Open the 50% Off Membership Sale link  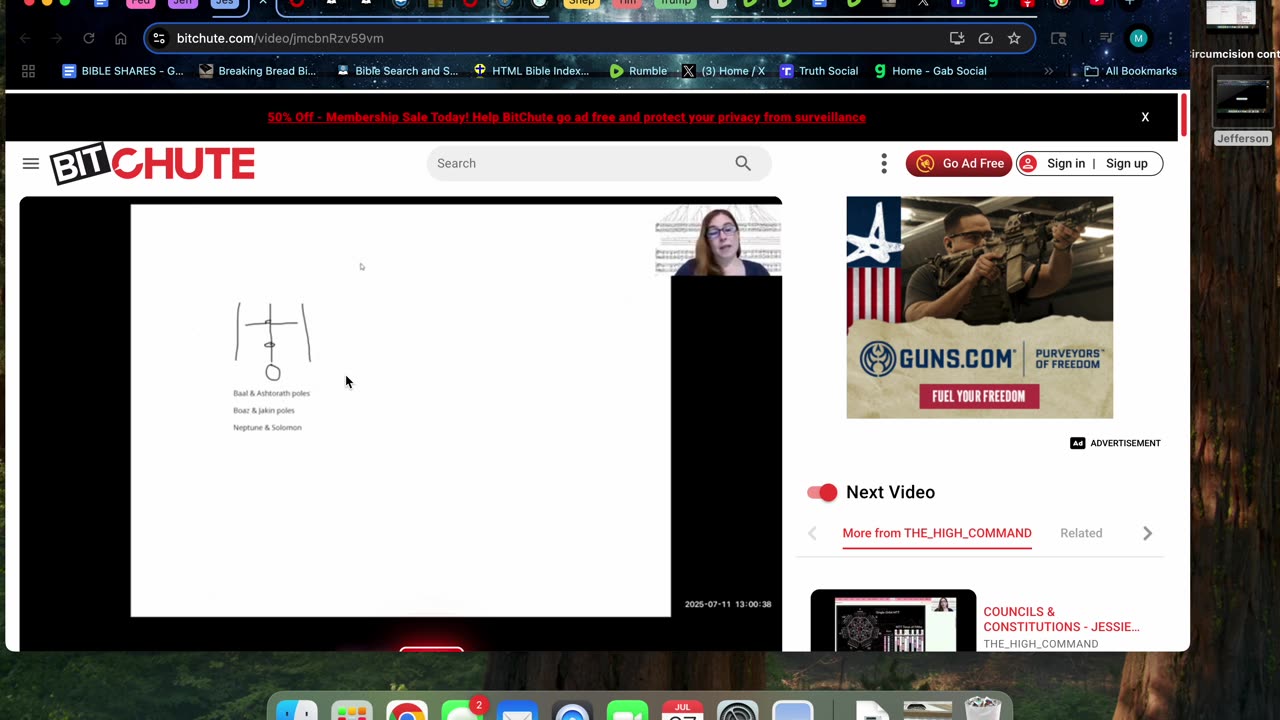[x=566, y=117]
